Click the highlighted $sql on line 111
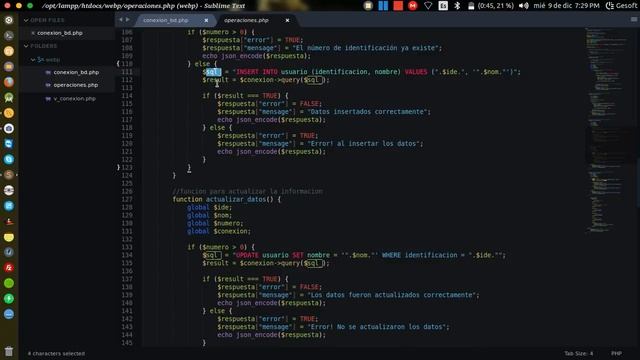 click(212, 72)
